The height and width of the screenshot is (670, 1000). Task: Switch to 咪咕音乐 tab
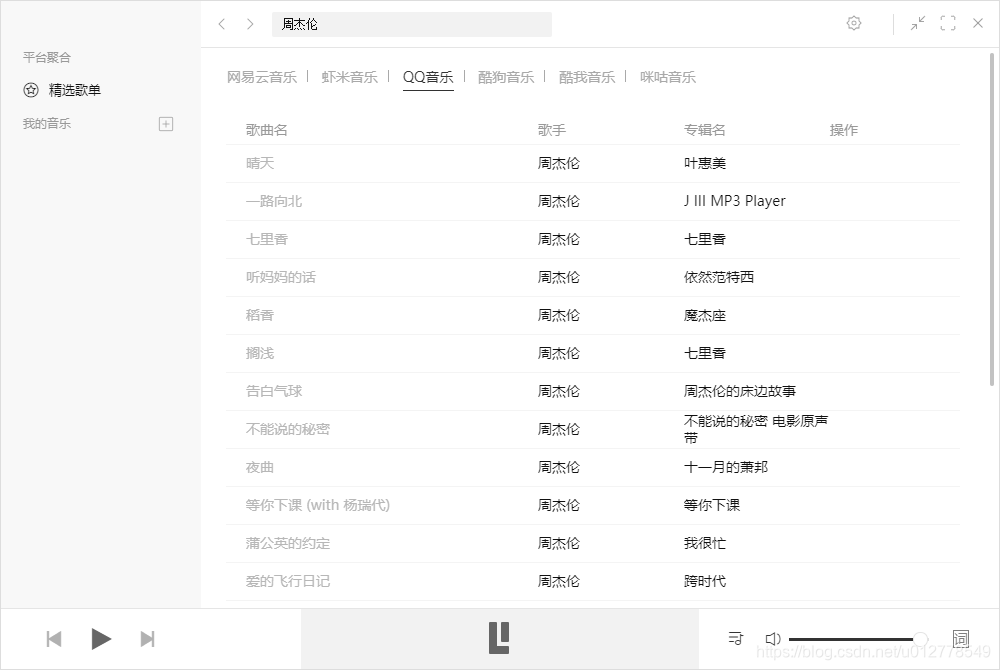(x=668, y=77)
